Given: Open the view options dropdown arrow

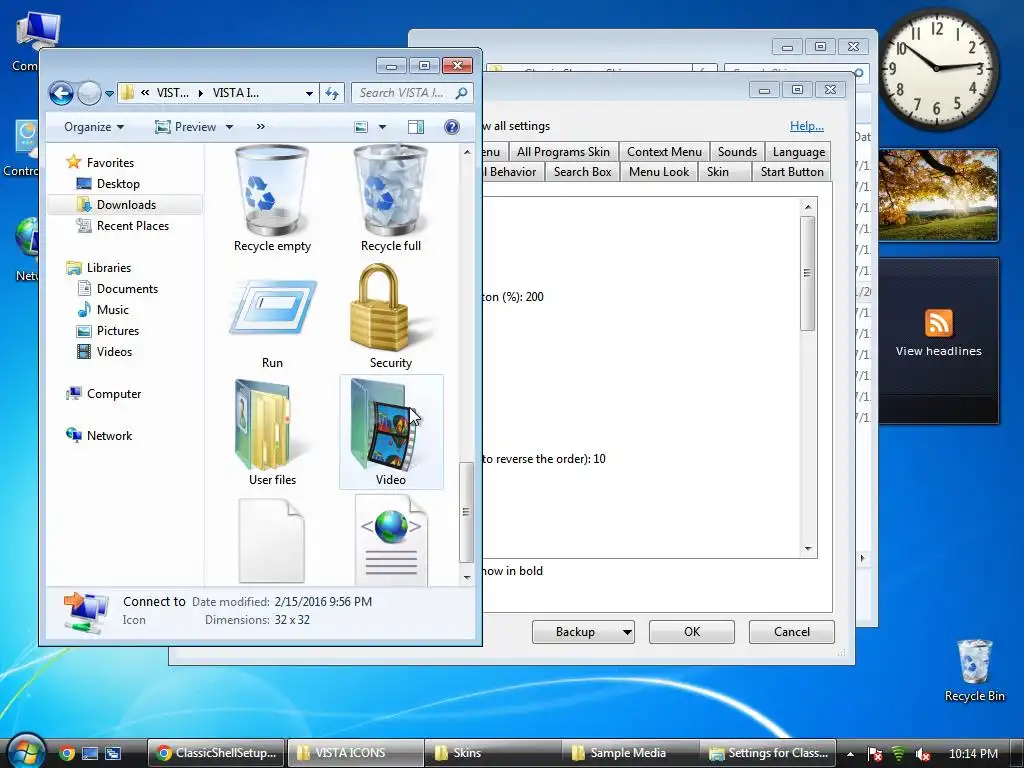Looking at the screenshot, I should (x=382, y=127).
